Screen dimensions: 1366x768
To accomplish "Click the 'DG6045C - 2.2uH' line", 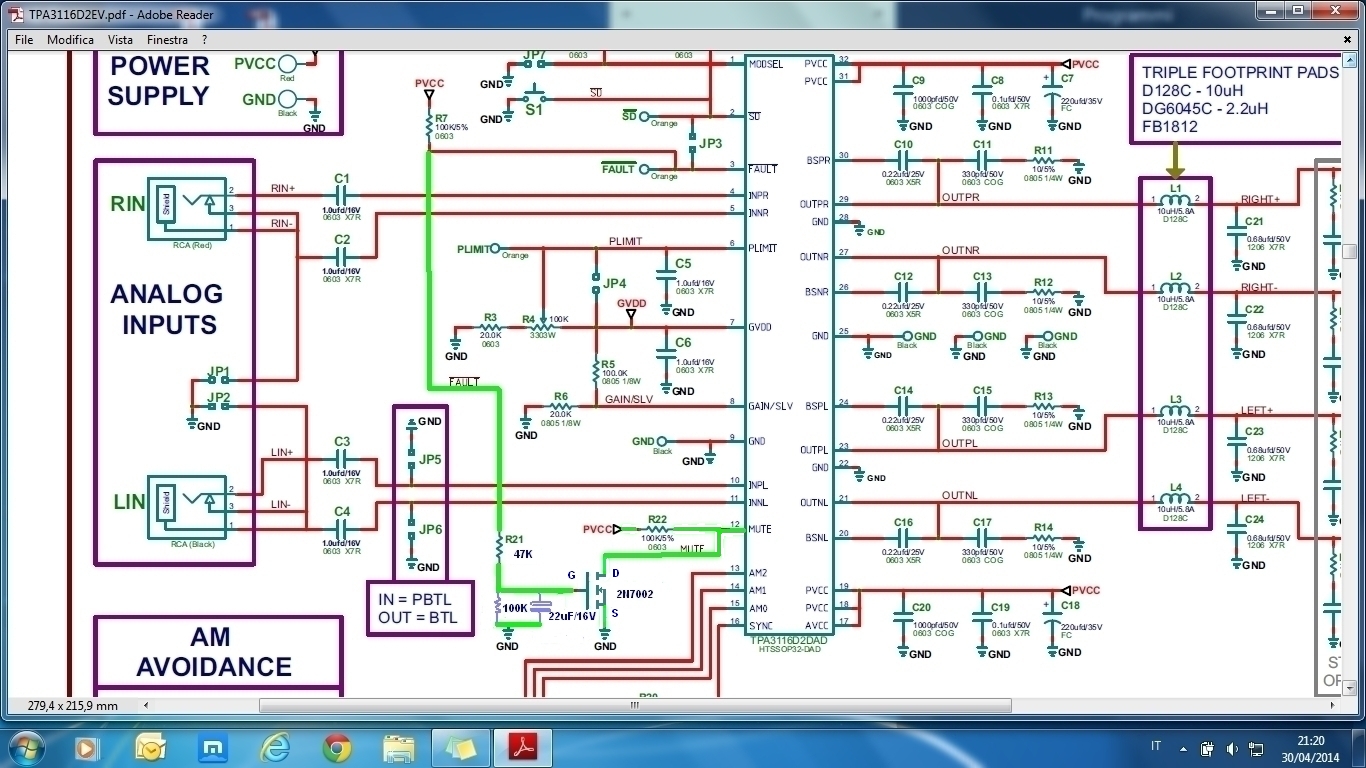I will [x=1205, y=109].
